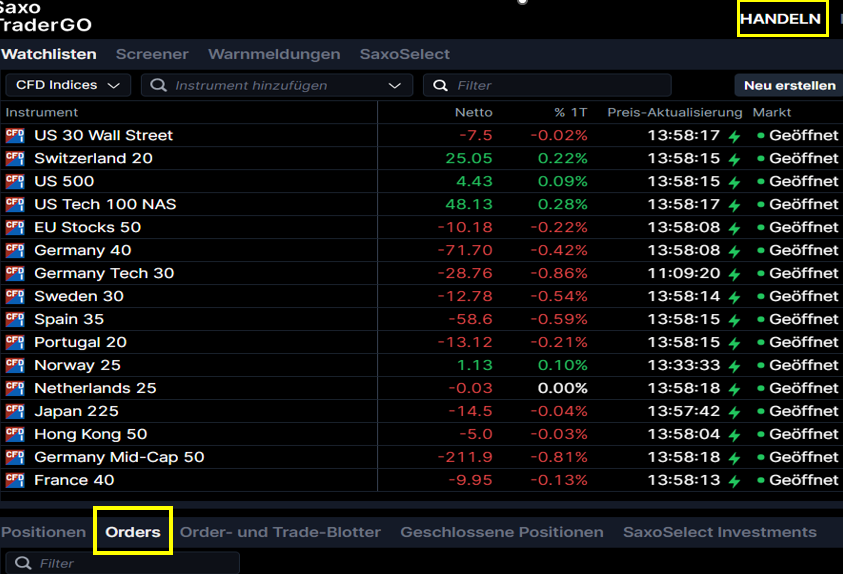Open the Screener tab
843x574 pixels.
pos(152,54)
